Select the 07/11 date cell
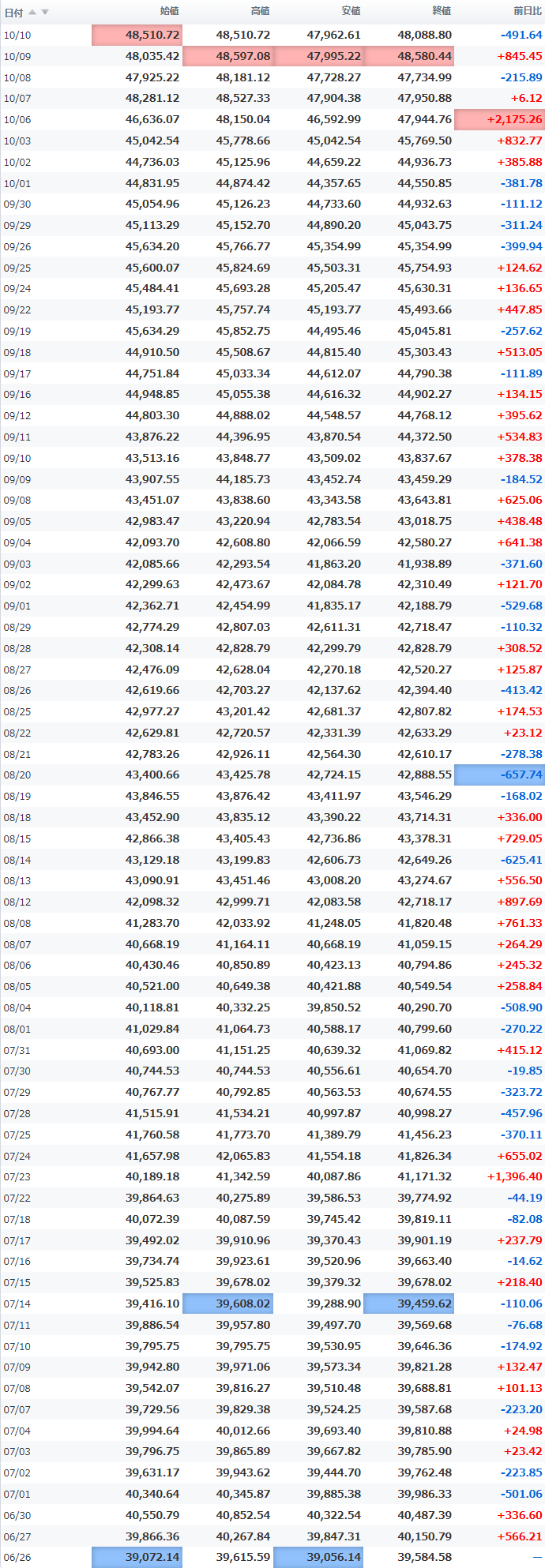 (17, 1325)
